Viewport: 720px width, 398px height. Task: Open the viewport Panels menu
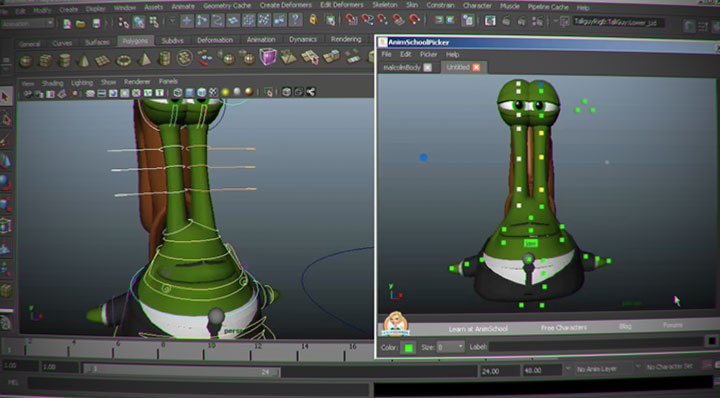point(168,81)
